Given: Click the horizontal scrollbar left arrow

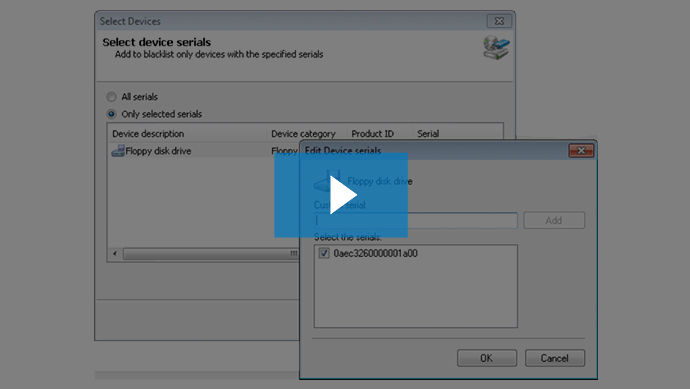Looking at the screenshot, I should pyautogui.click(x=115, y=253).
